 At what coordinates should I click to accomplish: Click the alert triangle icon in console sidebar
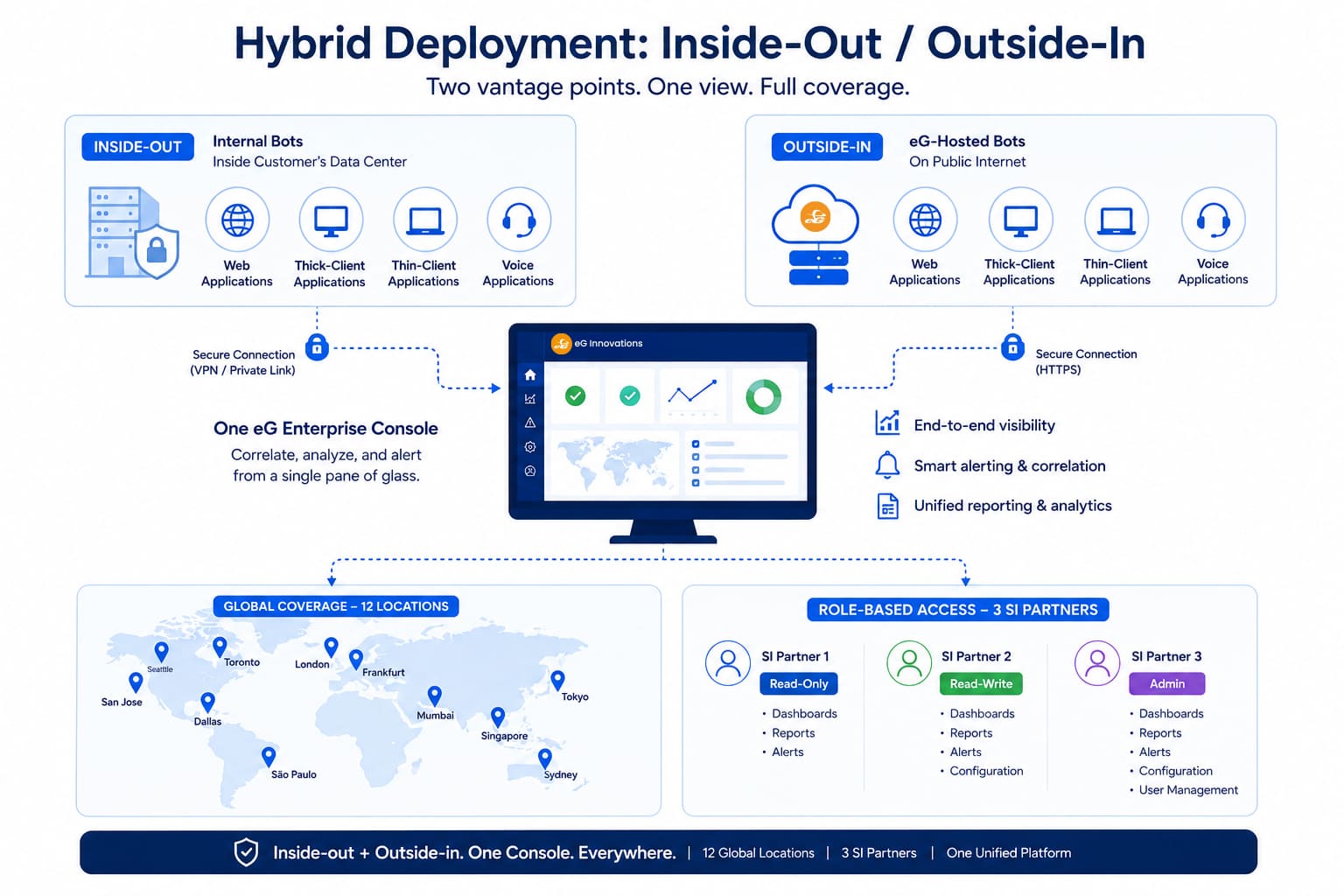[530, 423]
